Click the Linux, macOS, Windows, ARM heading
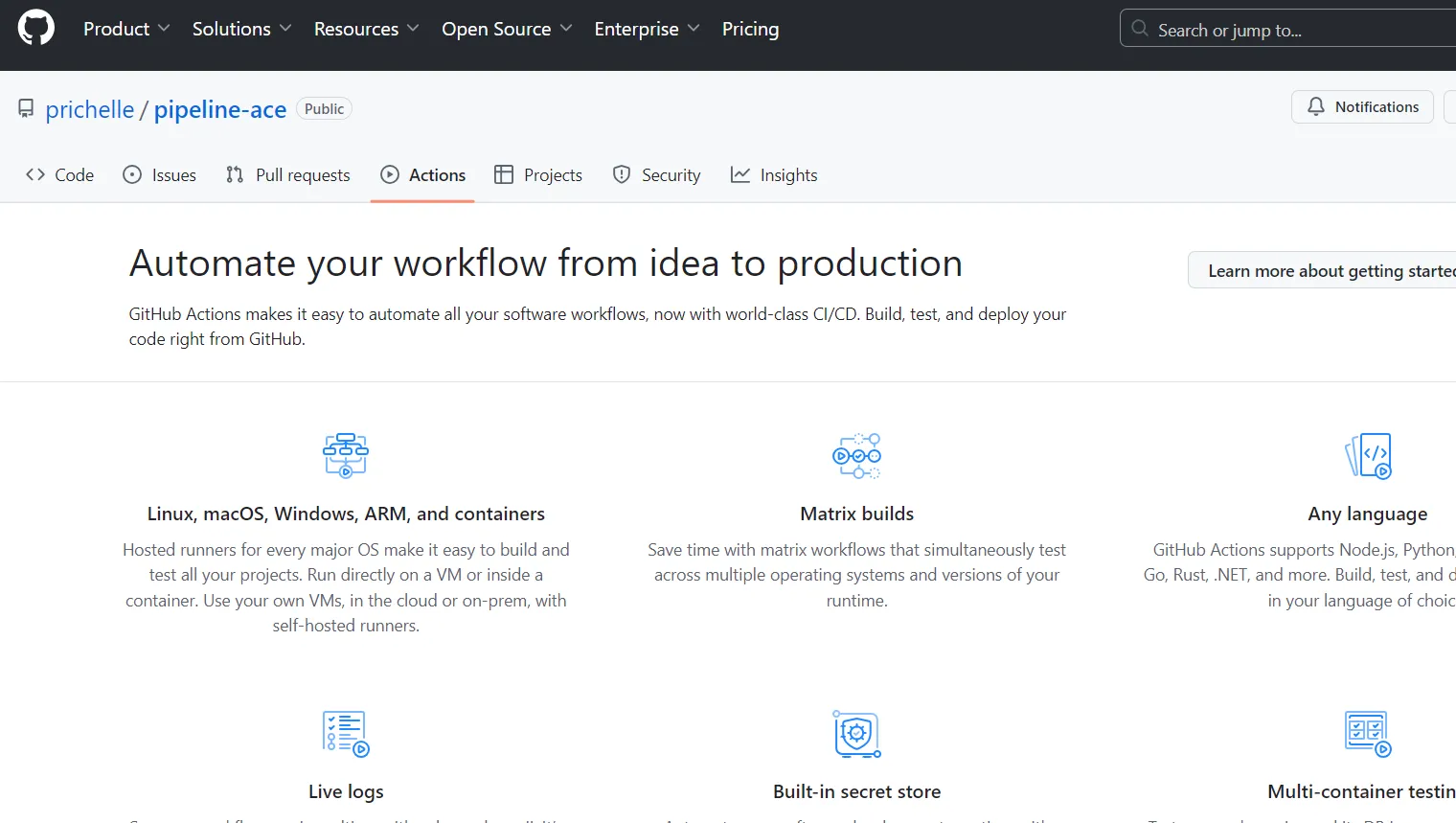 coord(346,514)
